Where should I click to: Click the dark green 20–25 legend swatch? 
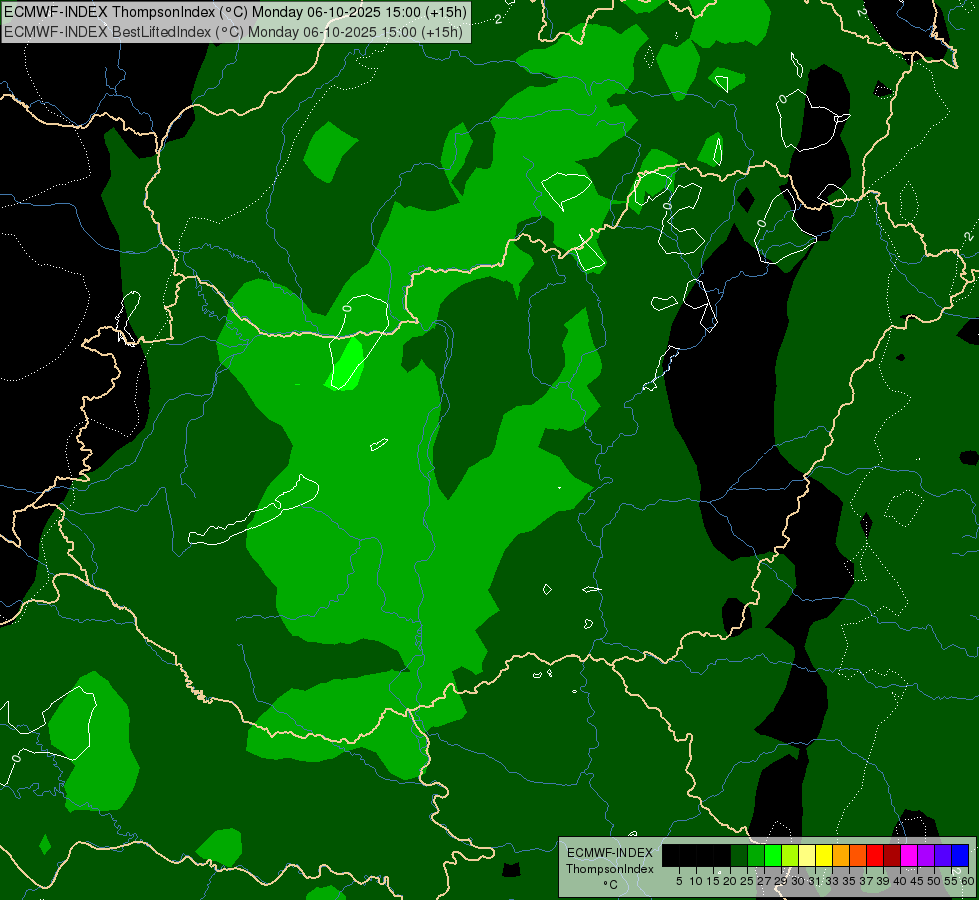click(x=739, y=856)
